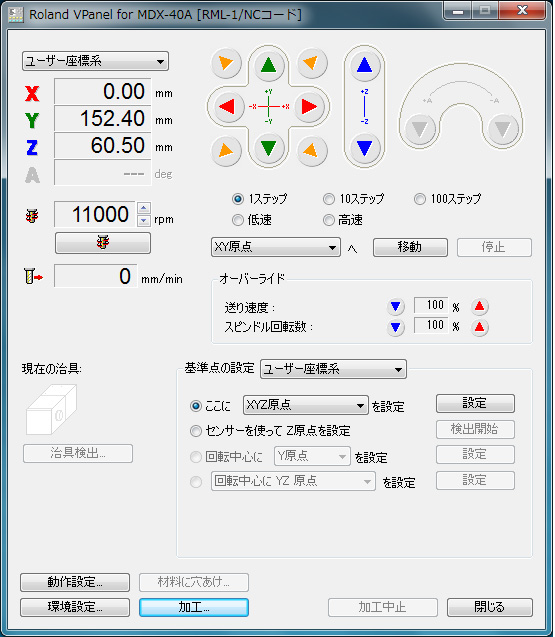Open the 回転中心に YZ 原点 dropdown
This screenshot has height=637, width=555.
pyautogui.click(x=293, y=481)
